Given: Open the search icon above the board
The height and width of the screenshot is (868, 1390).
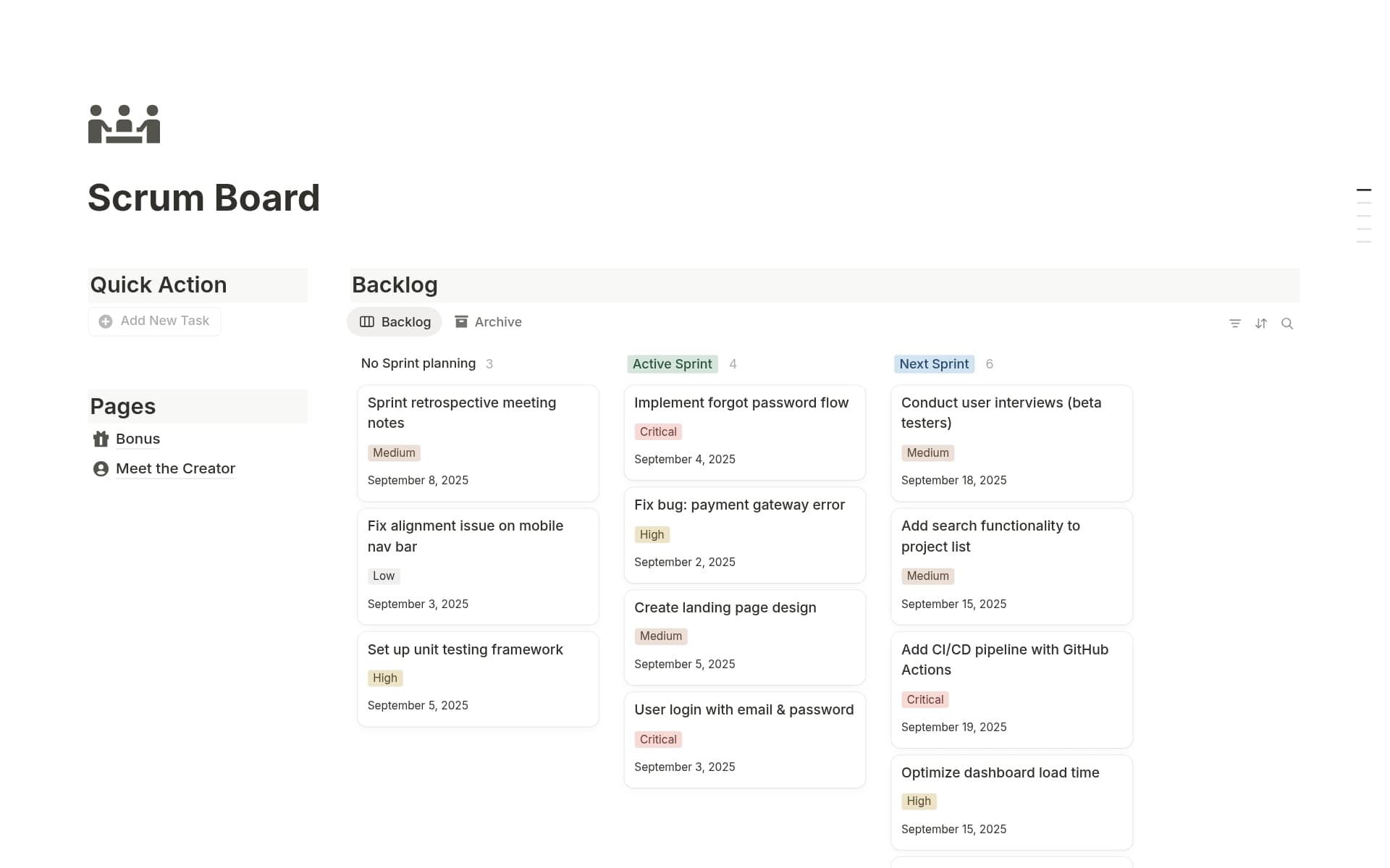Looking at the screenshot, I should [1287, 324].
